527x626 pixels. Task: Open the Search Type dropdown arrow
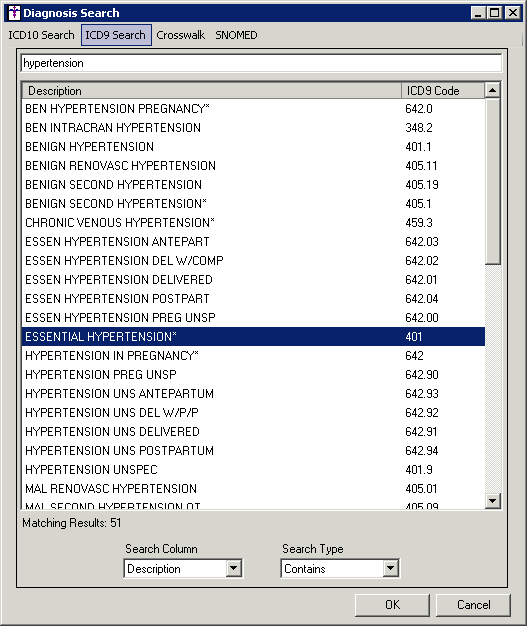tap(390, 568)
